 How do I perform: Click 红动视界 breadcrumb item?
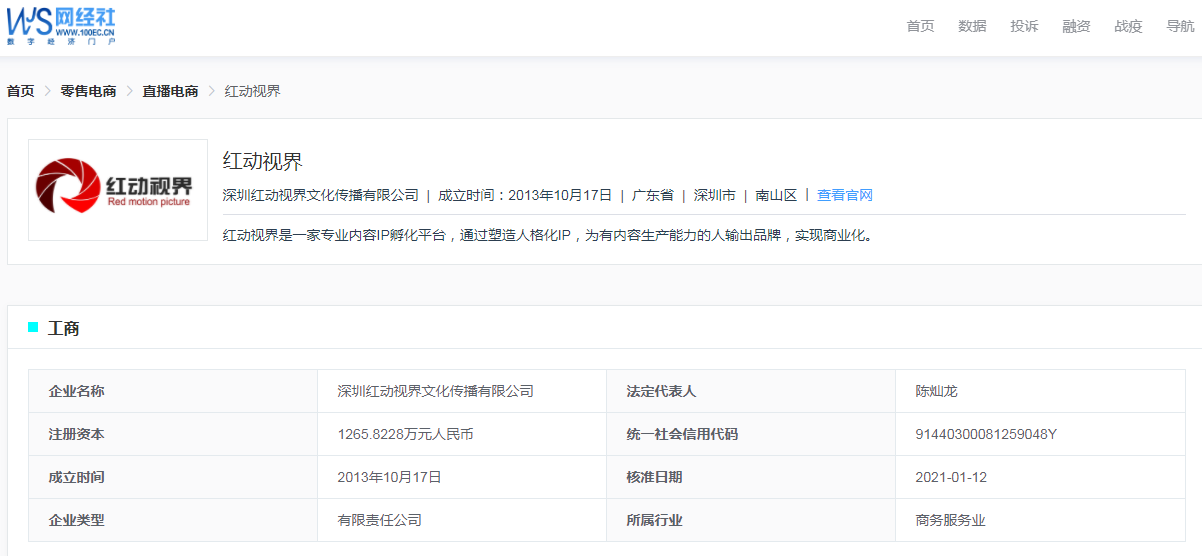(252, 91)
